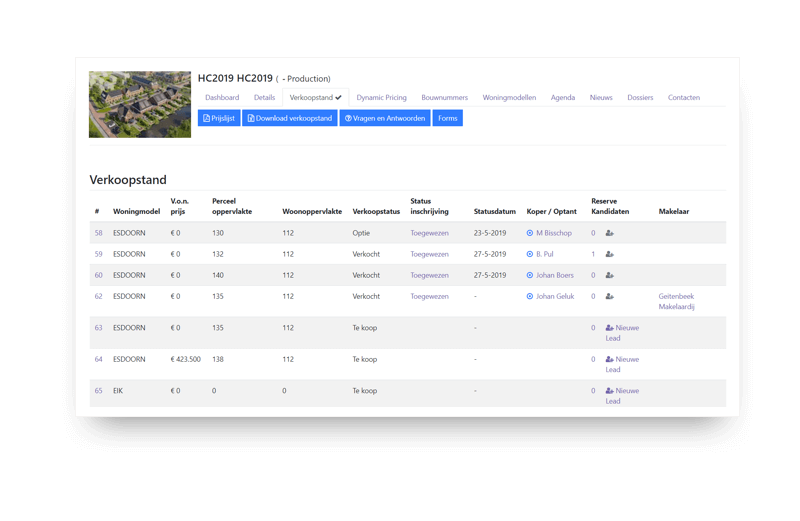The width and height of the screenshot is (800, 521).
Task: Open bouwnummer 65 link
Action: point(98,391)
